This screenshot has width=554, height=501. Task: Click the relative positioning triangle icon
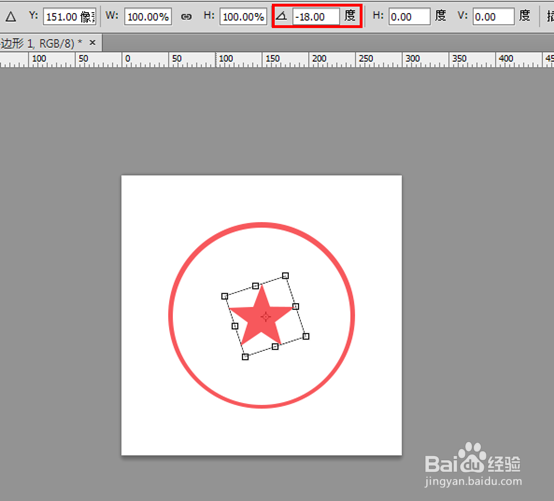pos(11,17)
